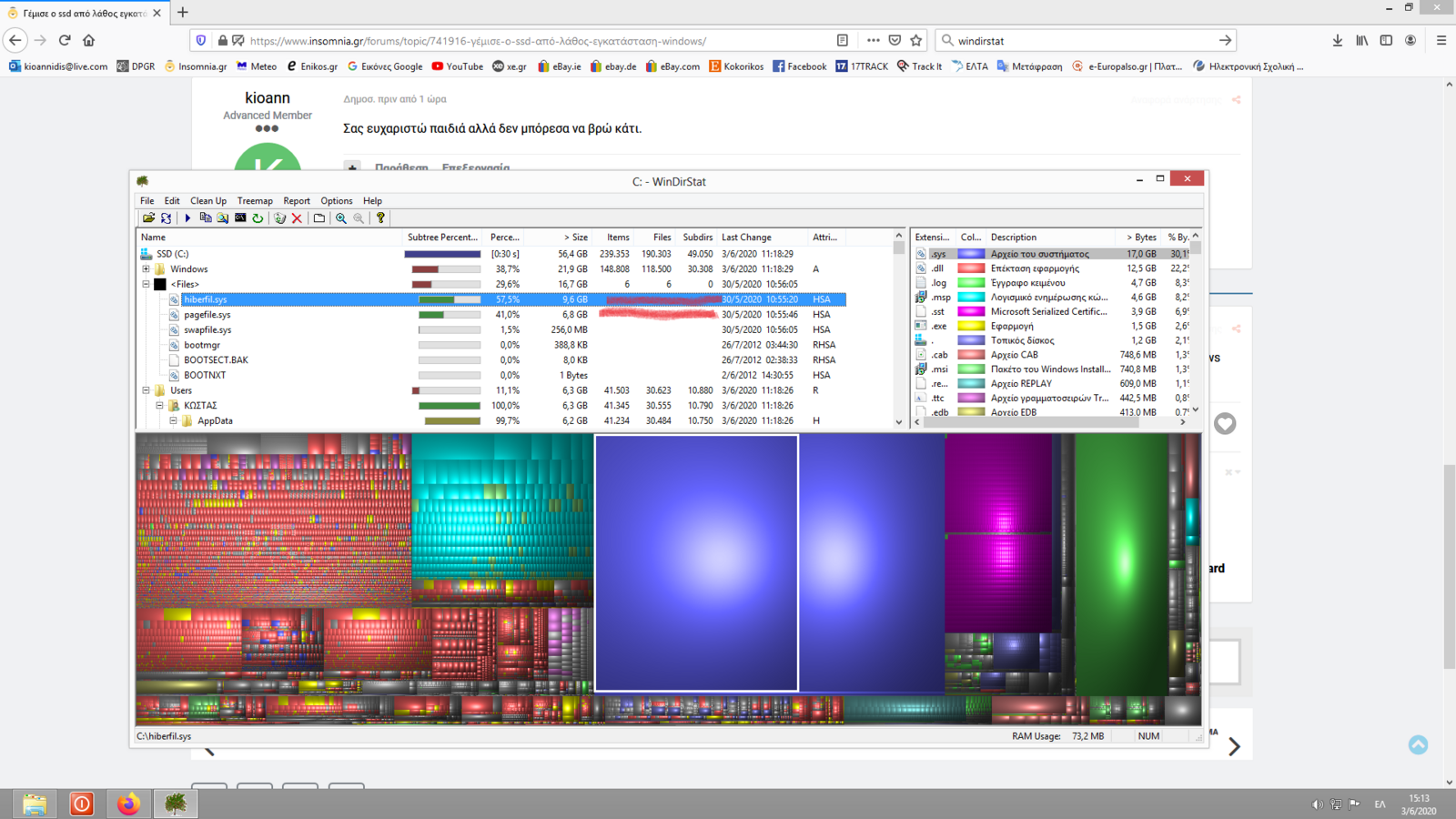Click the Copy Path toolbar icon
Image resolution: width=1456 pixels, height=819 pixels.
206,218
